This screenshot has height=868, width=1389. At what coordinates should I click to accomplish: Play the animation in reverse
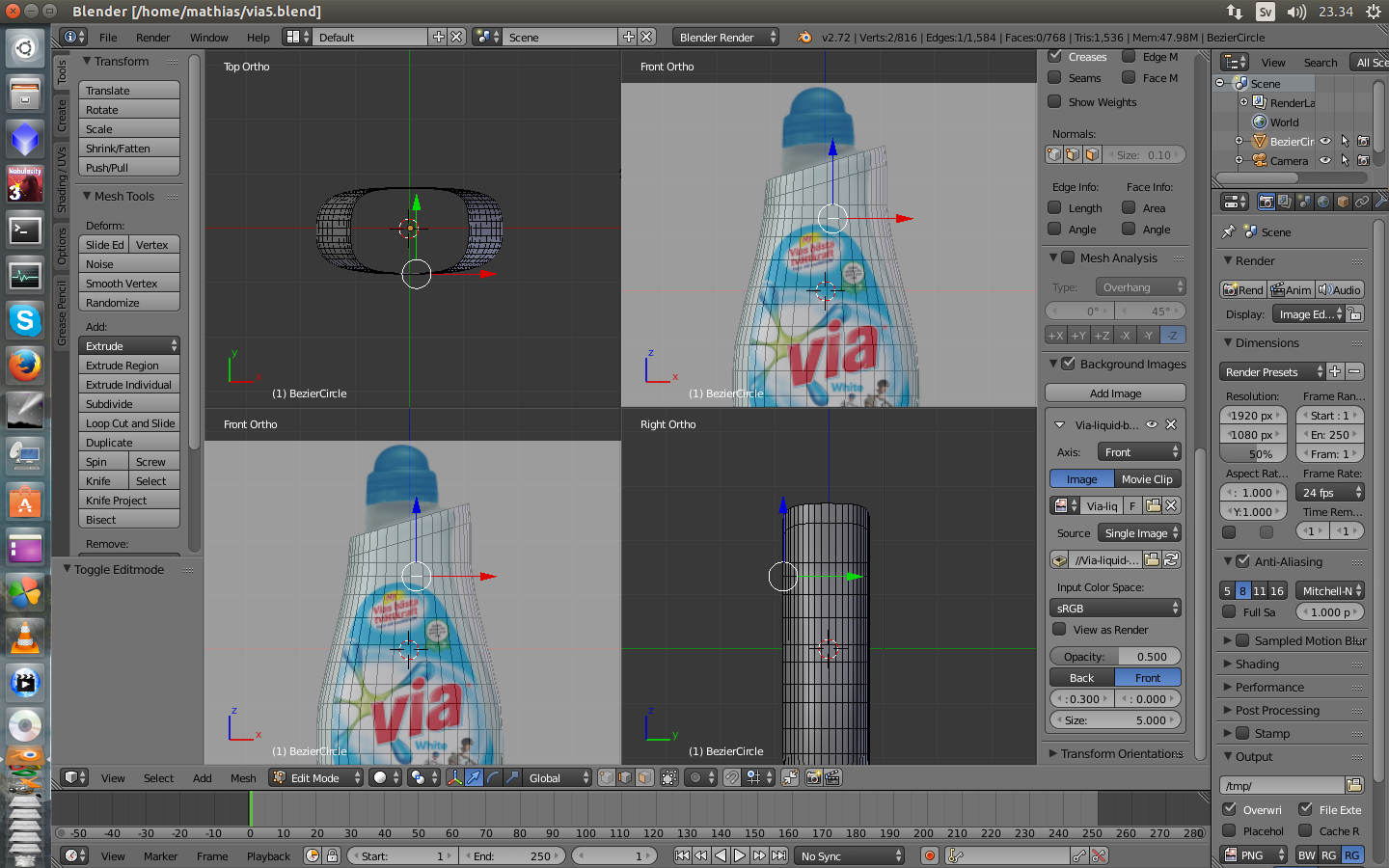point(721,855)
